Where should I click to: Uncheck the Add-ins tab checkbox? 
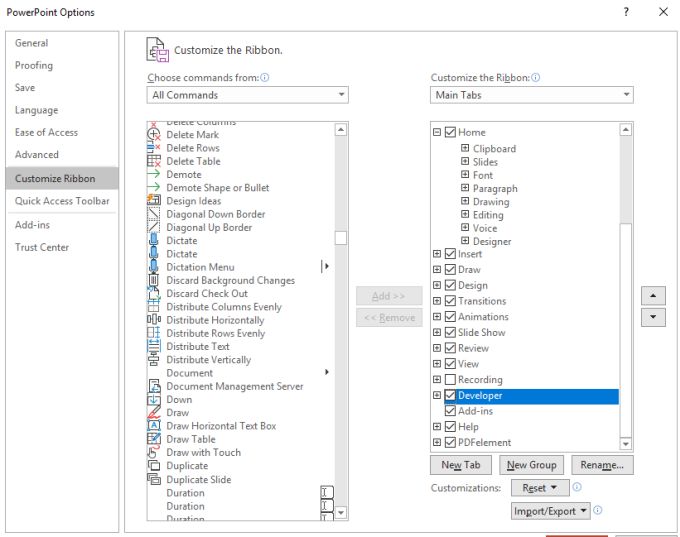pyautogui.click(x=451, y=411)
